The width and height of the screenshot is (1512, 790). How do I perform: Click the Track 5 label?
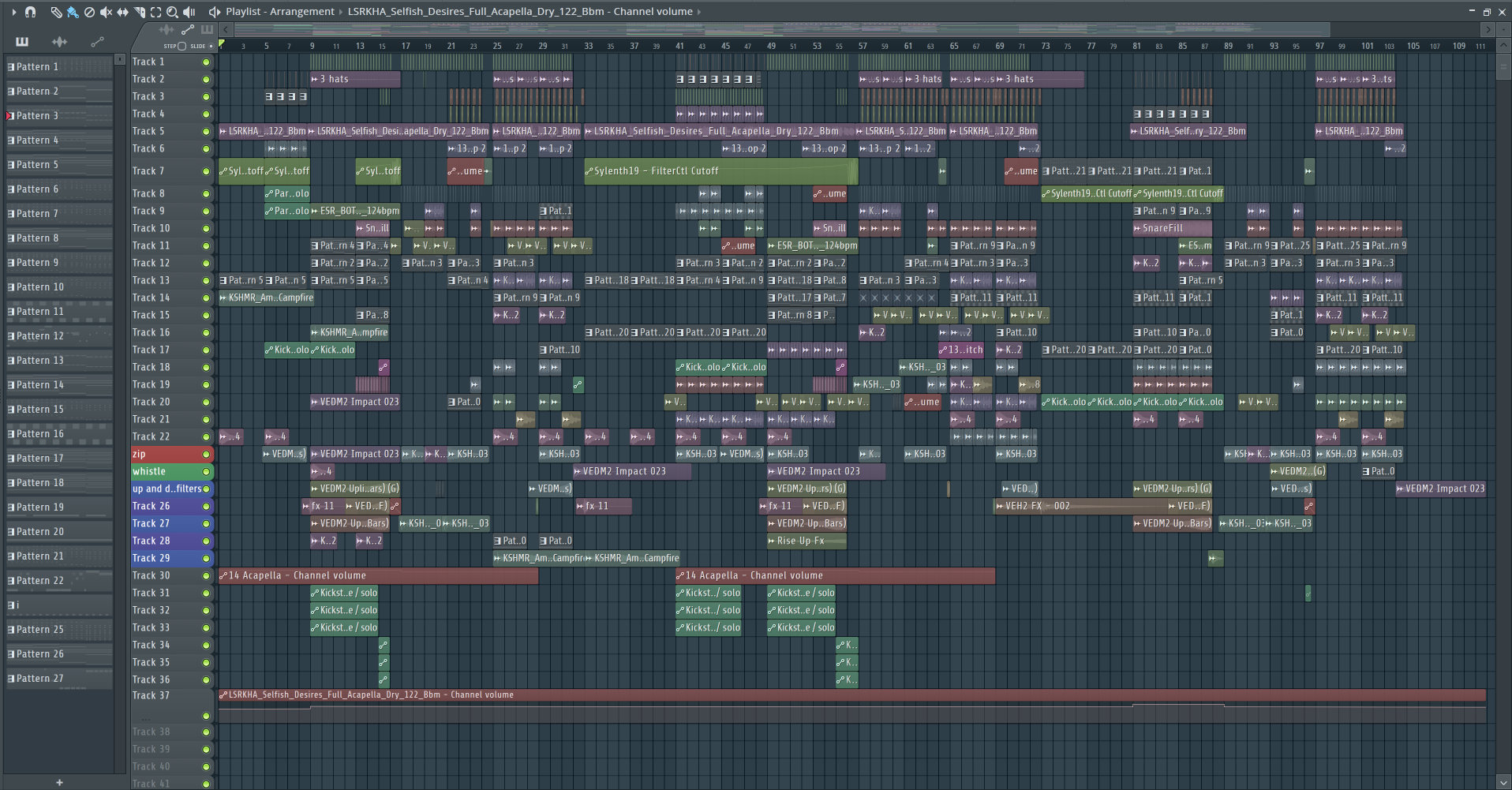pyautogui.click(x=148, y=132)
